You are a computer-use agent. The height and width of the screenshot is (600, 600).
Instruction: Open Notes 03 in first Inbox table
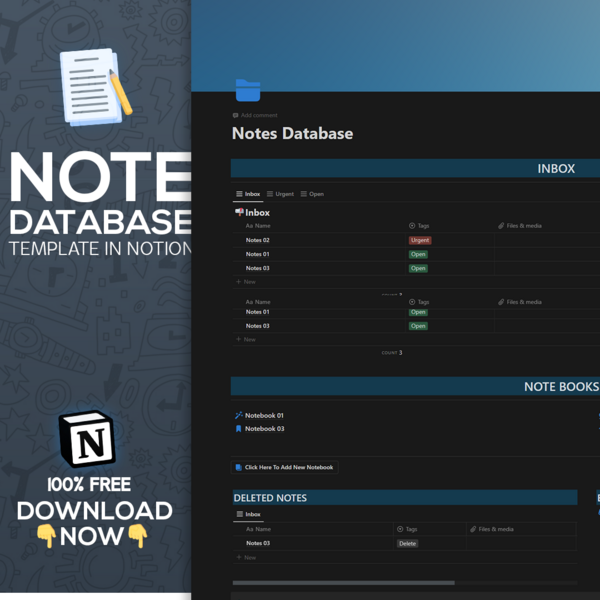[x=258, y=268]
